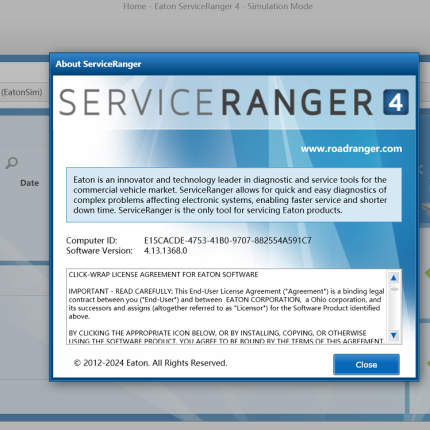This screenshot has width=430, height=430.
Task: Click the license agreement scrollbar thumb
Action: tap(394, 289)
